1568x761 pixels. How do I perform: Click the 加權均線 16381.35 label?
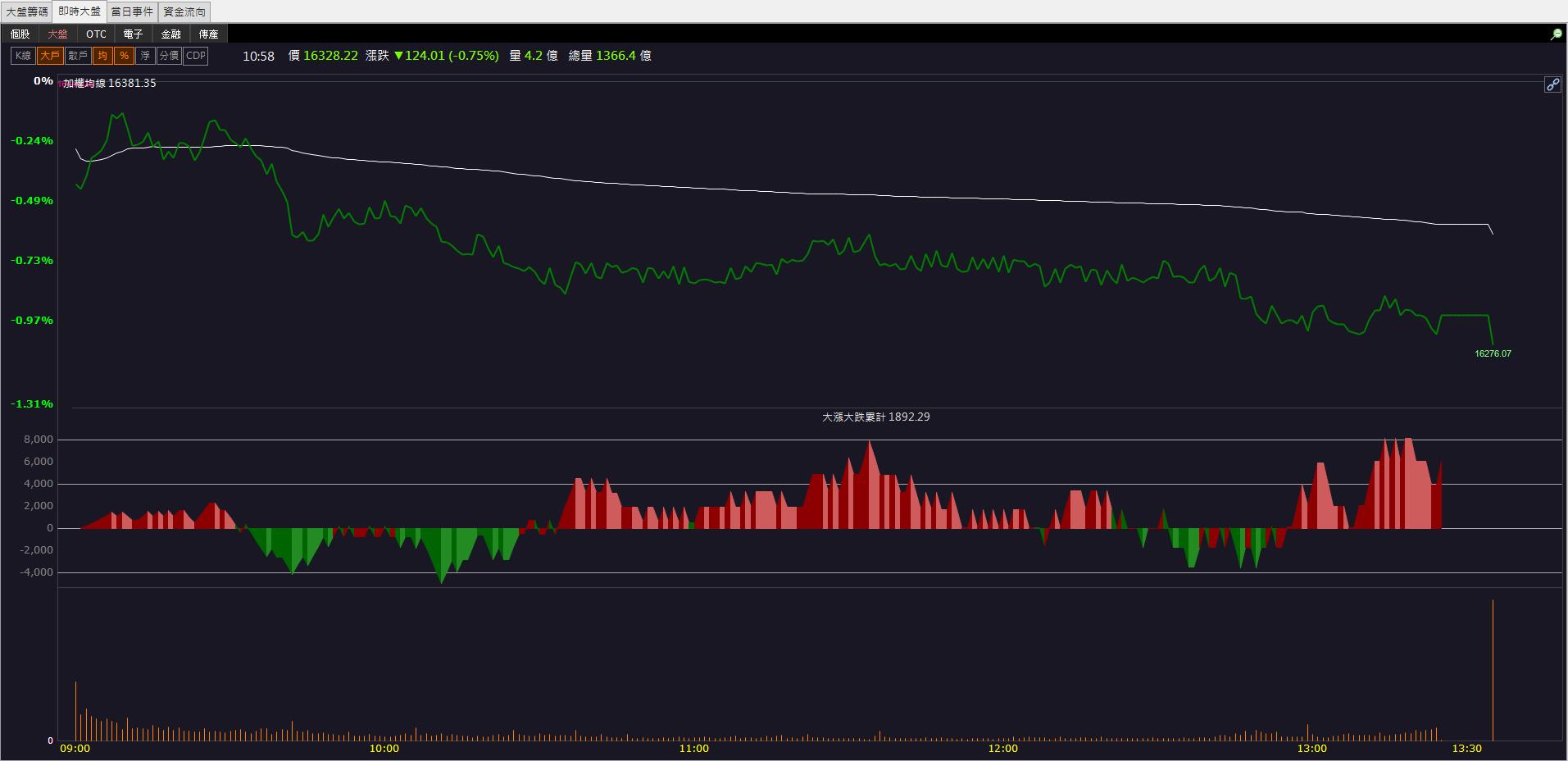(x=110, y=83)
